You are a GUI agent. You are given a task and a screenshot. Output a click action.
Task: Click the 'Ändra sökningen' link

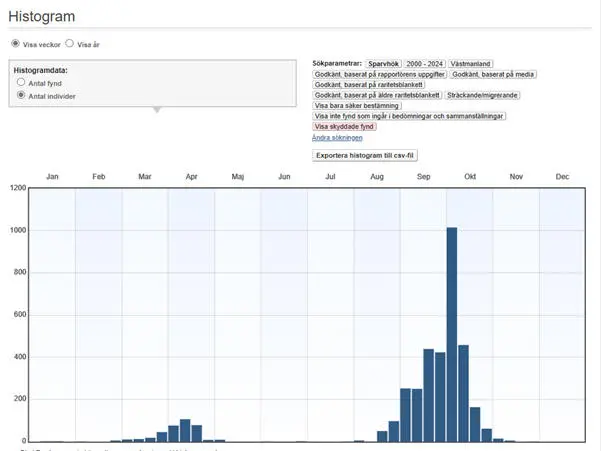click(x=335, y=137)
